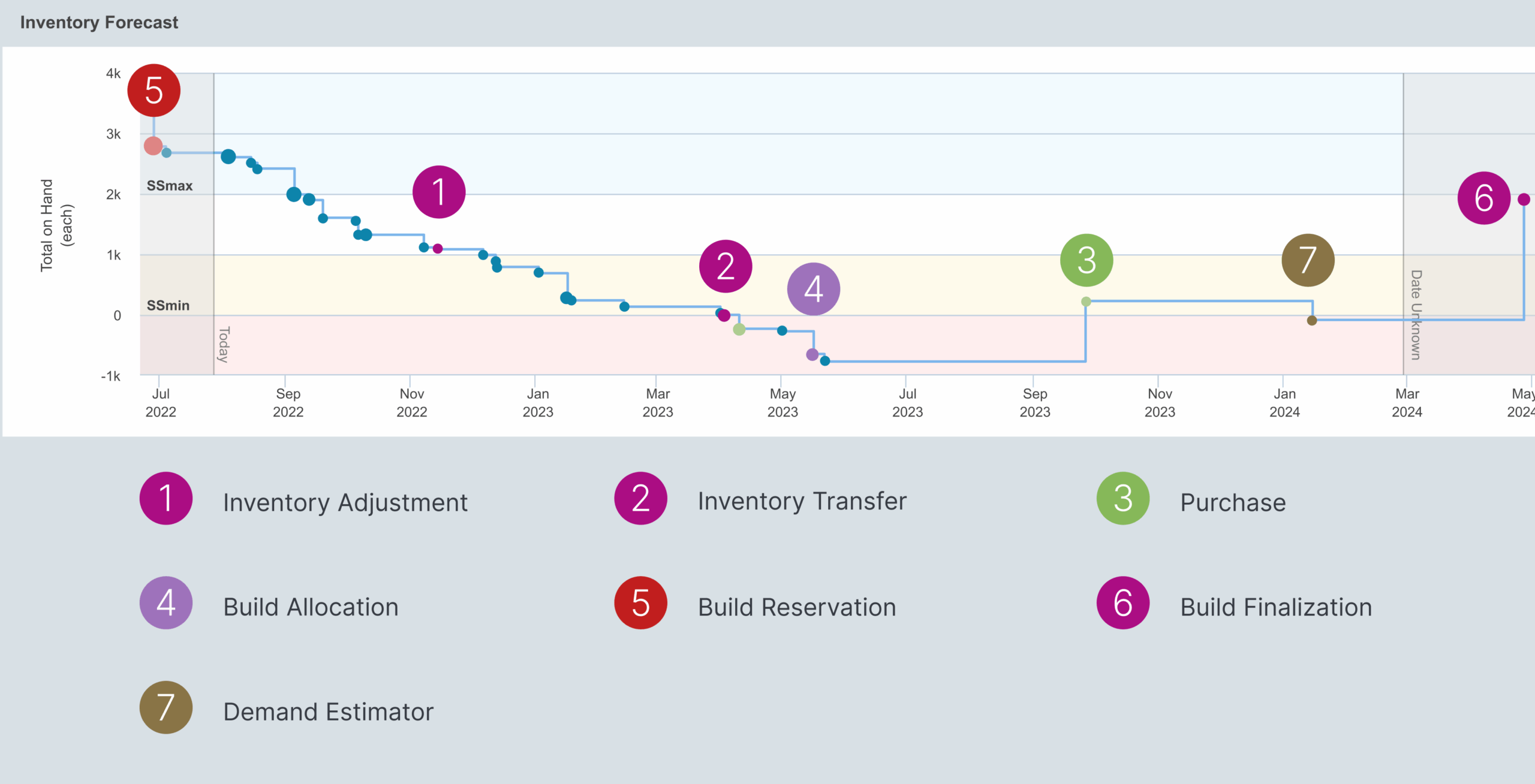Click the Today vertical line label
1535x784 pixels.
[224, 344]
